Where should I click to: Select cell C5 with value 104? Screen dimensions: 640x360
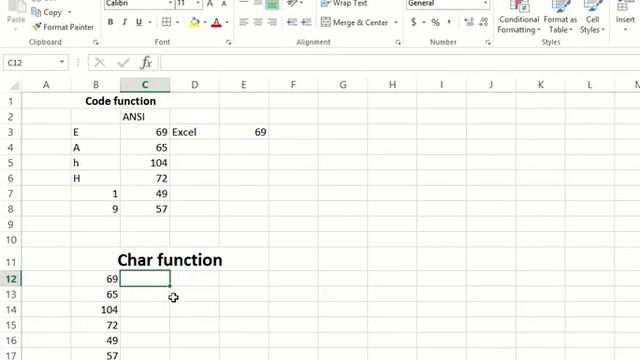click(x=145, y=163)
